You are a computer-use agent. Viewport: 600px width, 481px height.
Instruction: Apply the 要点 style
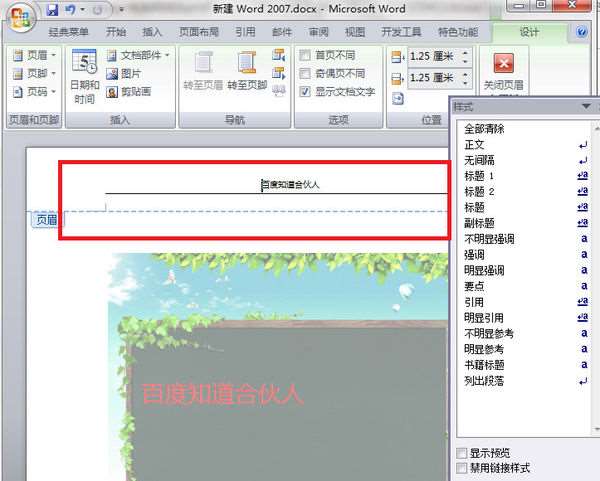[x=525, y=286]
